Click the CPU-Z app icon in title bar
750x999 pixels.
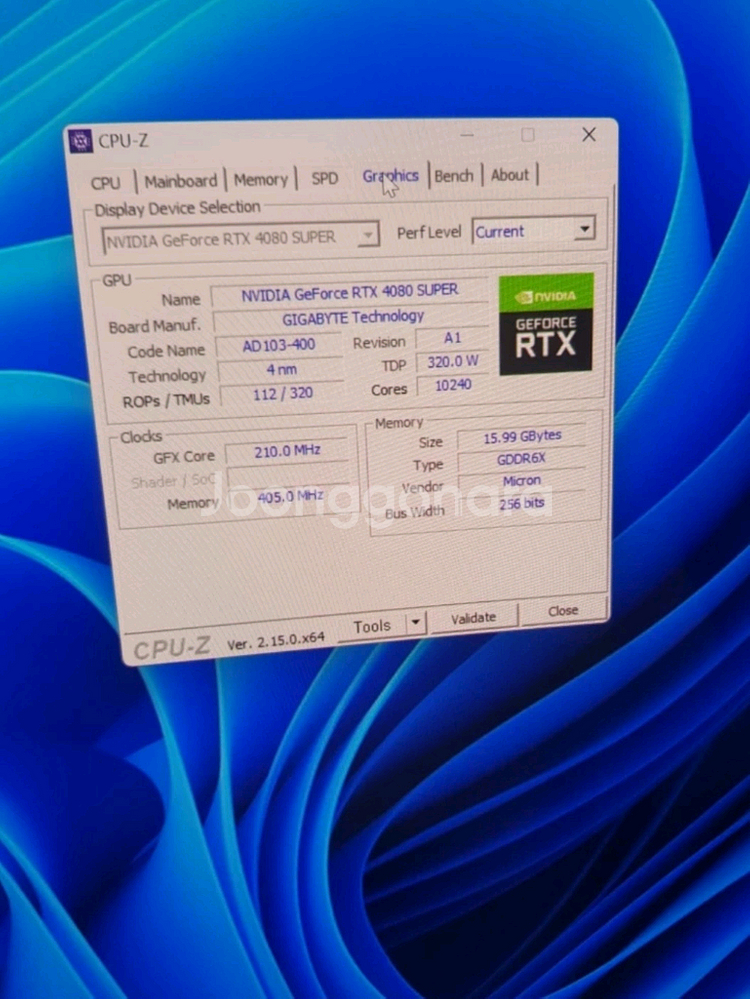tap(80, 141)
